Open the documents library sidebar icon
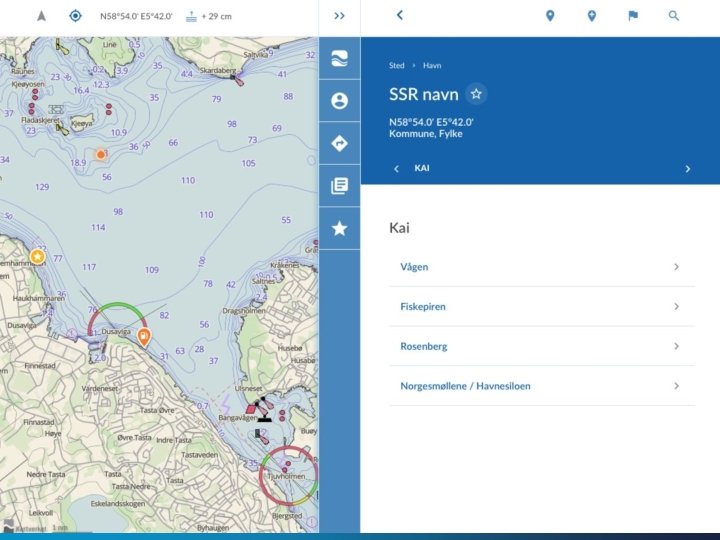 (x=339, y=186)
